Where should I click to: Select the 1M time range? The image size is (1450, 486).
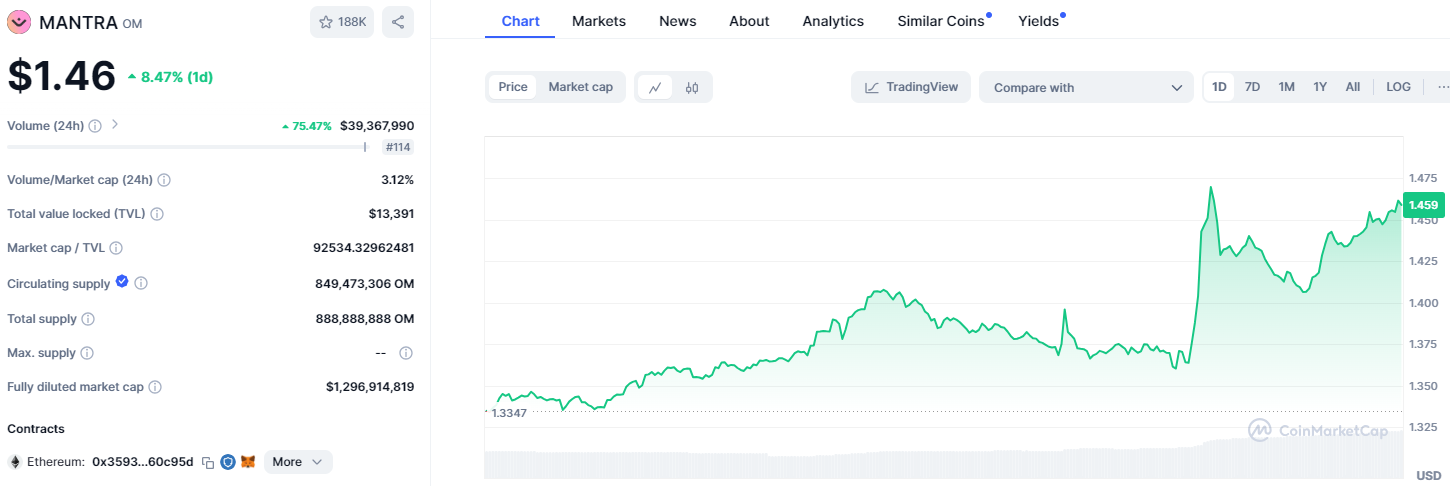(x=1286, y=87)
